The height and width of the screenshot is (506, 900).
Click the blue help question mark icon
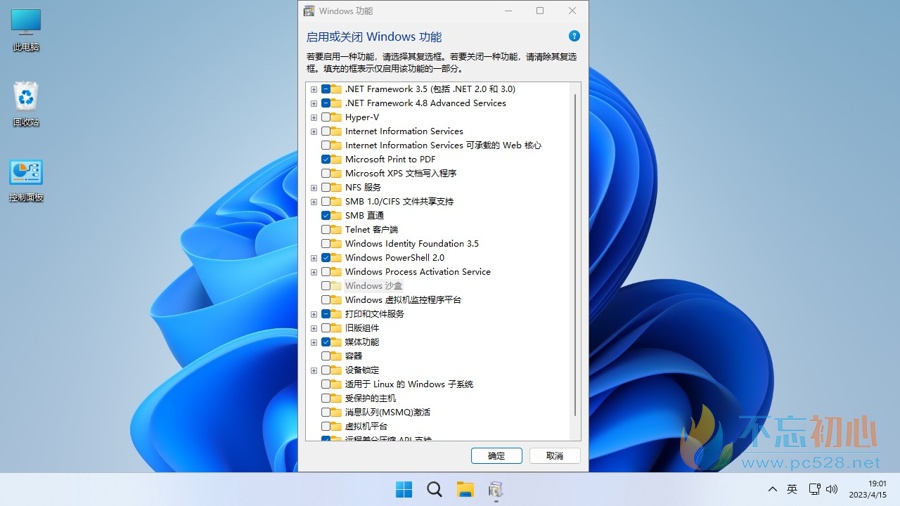click(x=574, y=36)
